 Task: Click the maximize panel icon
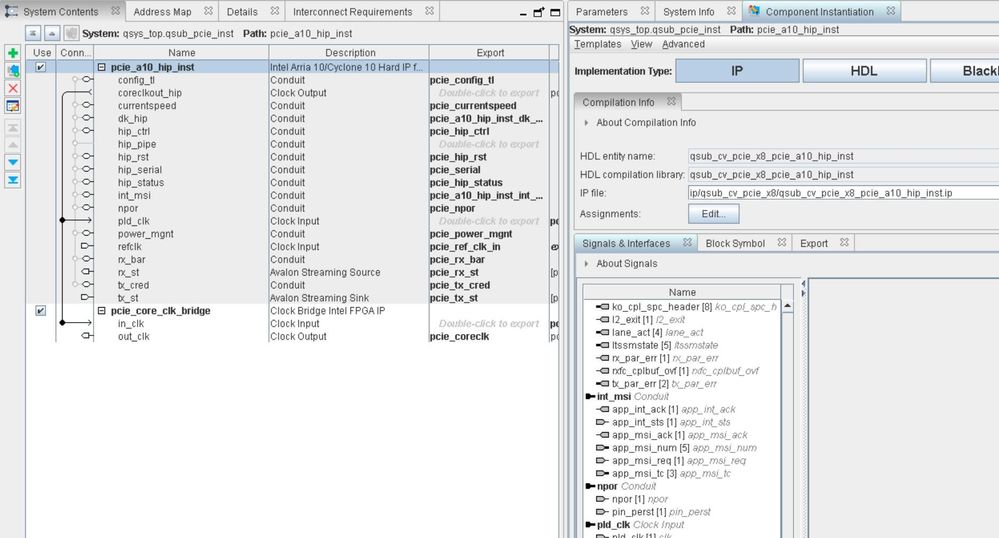[555, 12]
